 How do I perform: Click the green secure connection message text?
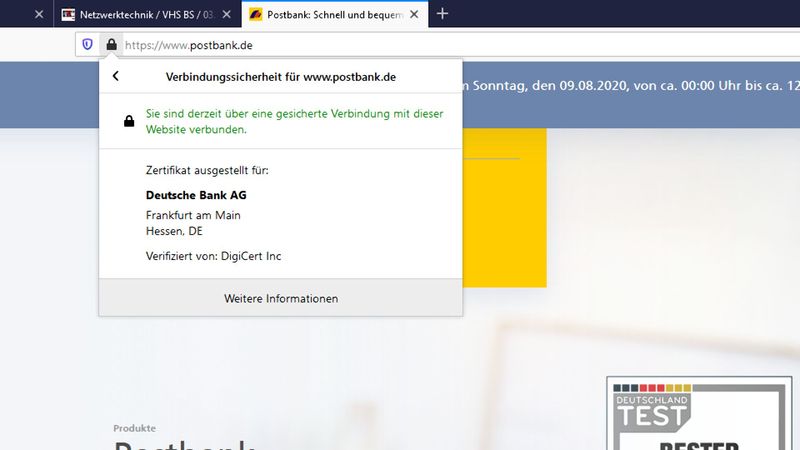pyautogui.click(x=294, y=121)
